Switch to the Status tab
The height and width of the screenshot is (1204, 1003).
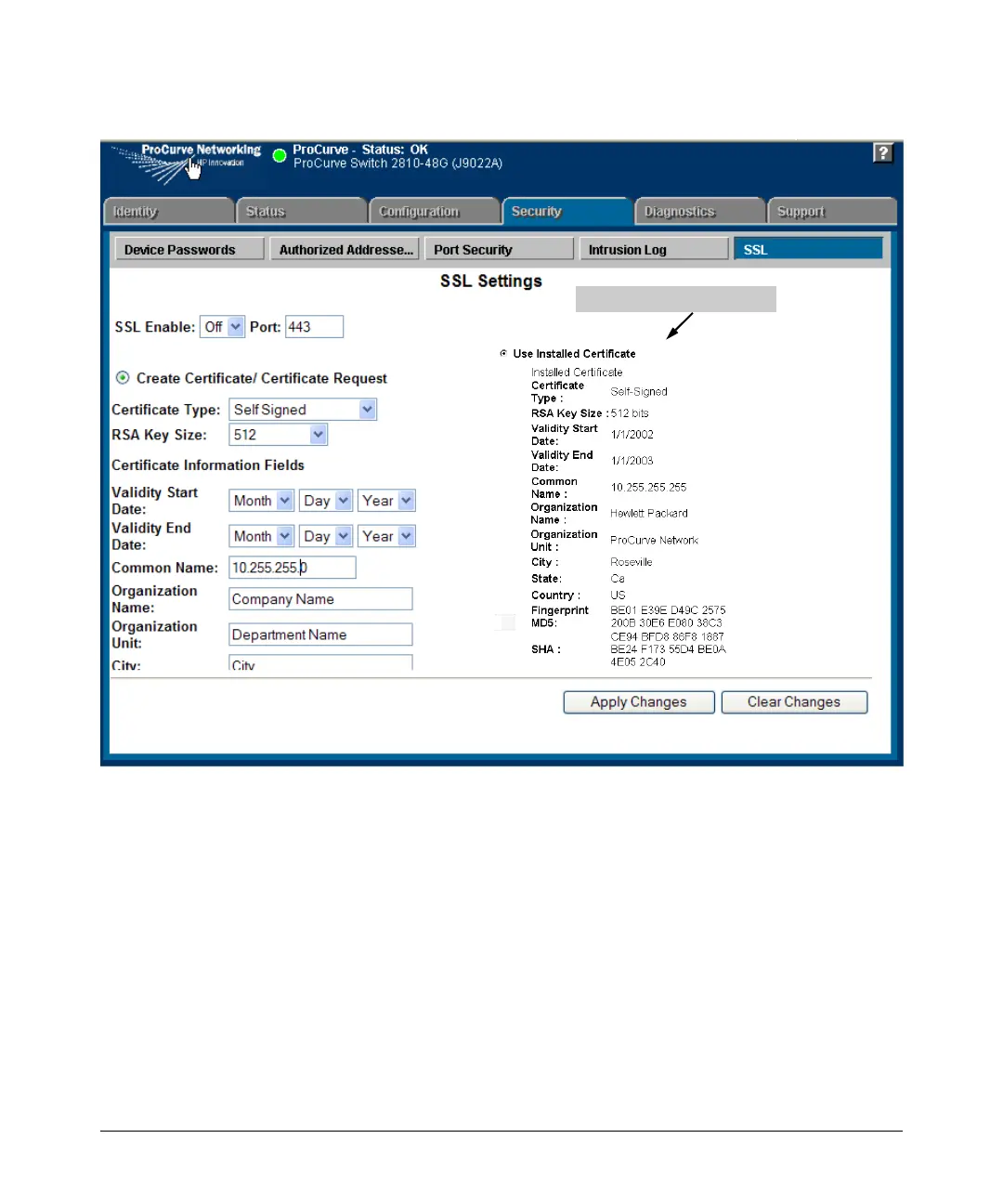coord(301,211)
